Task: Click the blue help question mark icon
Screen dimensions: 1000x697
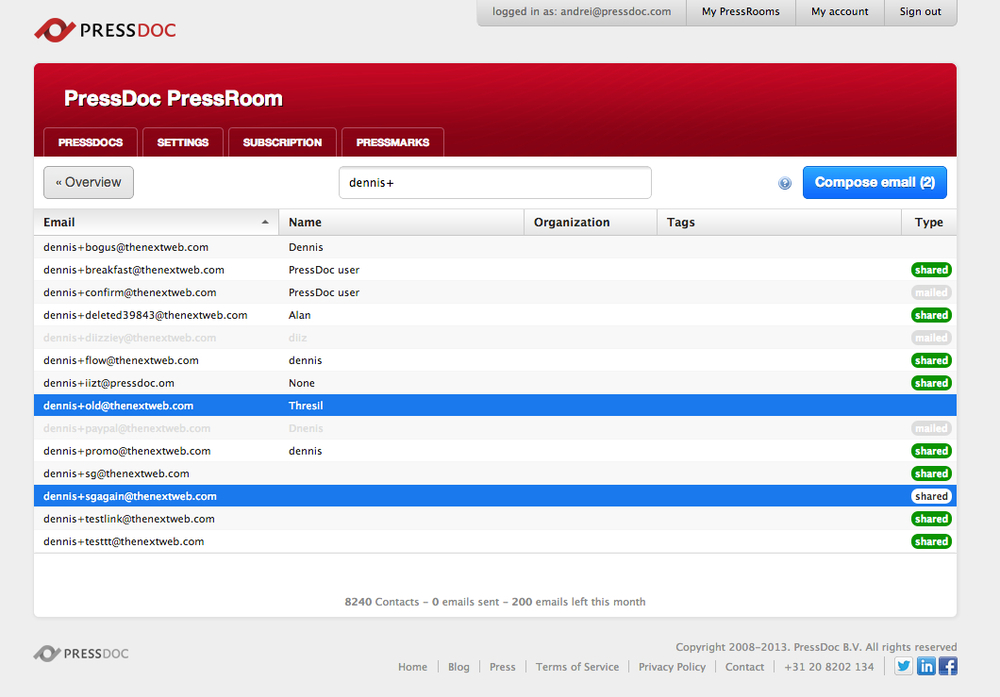Action: click(x=785, y=183)
